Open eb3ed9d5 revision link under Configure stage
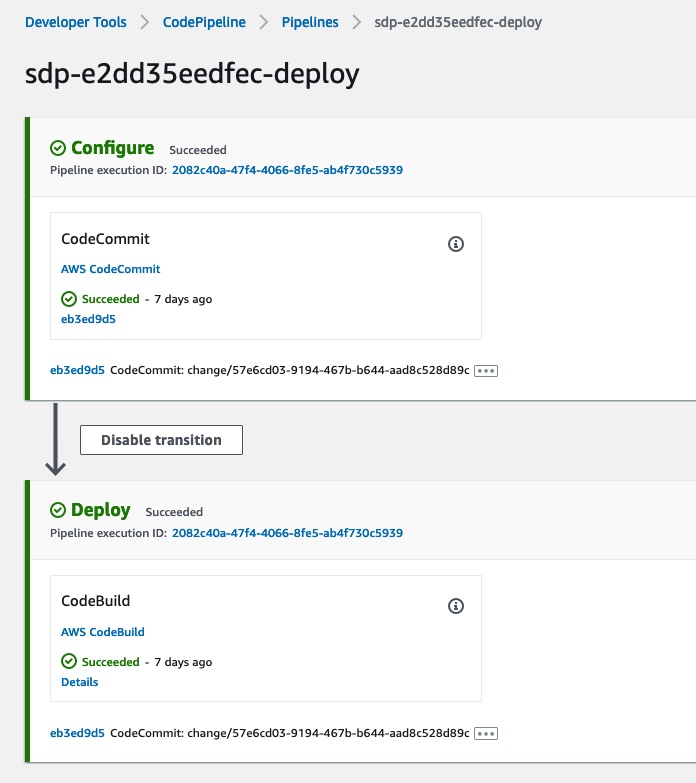The image size is (696, 783). tap(77, 370)
